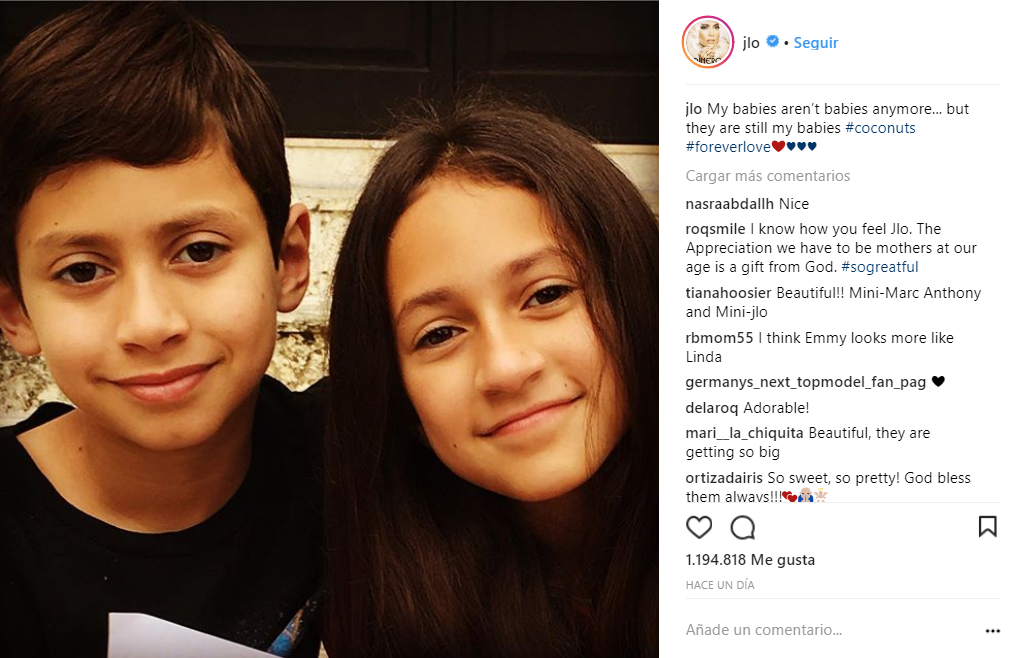Viewport: 1011px width, 658px height.
Task: Open tianahoosier's profile from comment
Action: pyautogui.click(x=728, y=293)
